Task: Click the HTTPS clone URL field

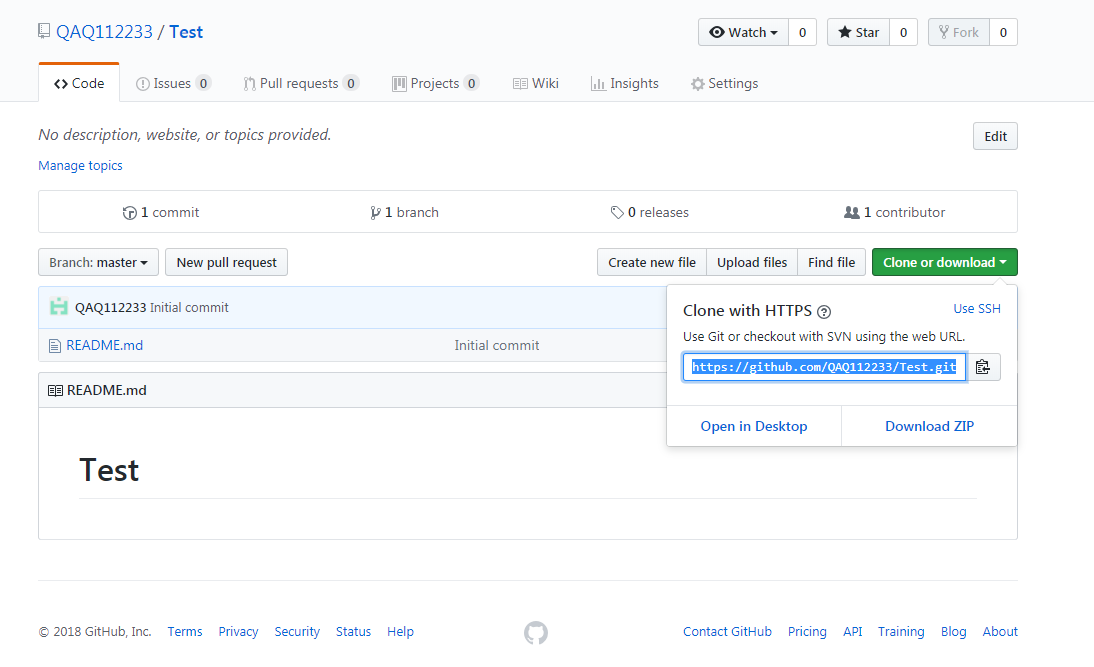Action: tap(824, 367)
